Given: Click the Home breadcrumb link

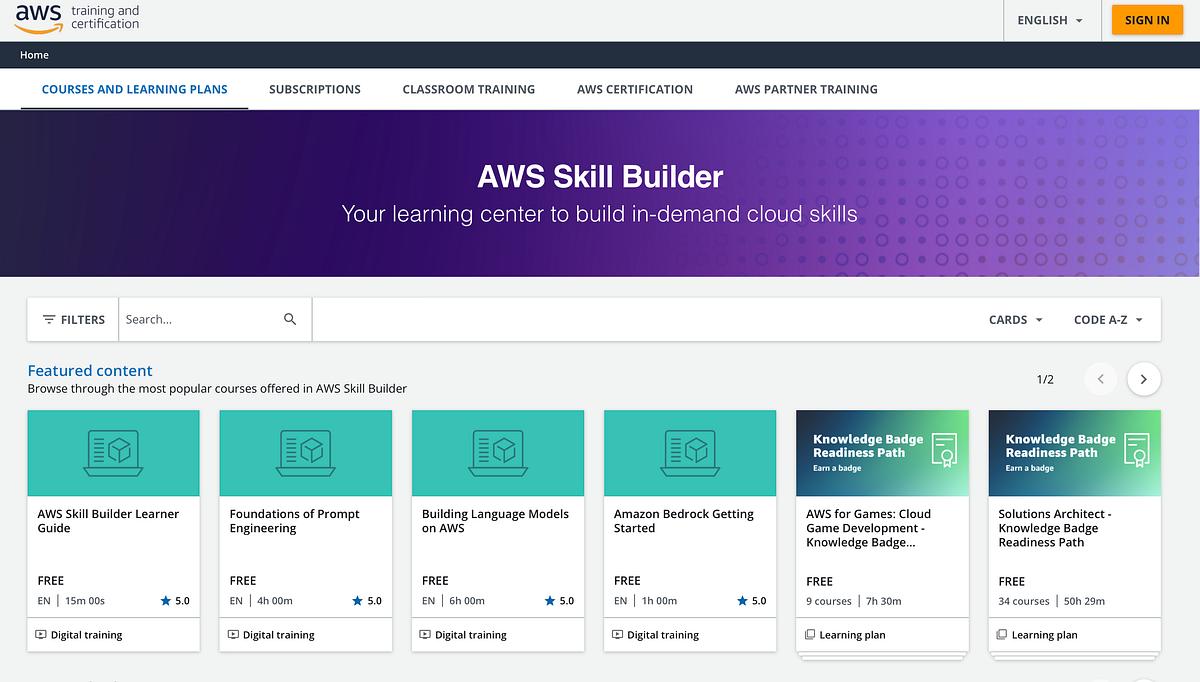Looking at the screenshot, I should coord(34,55).
